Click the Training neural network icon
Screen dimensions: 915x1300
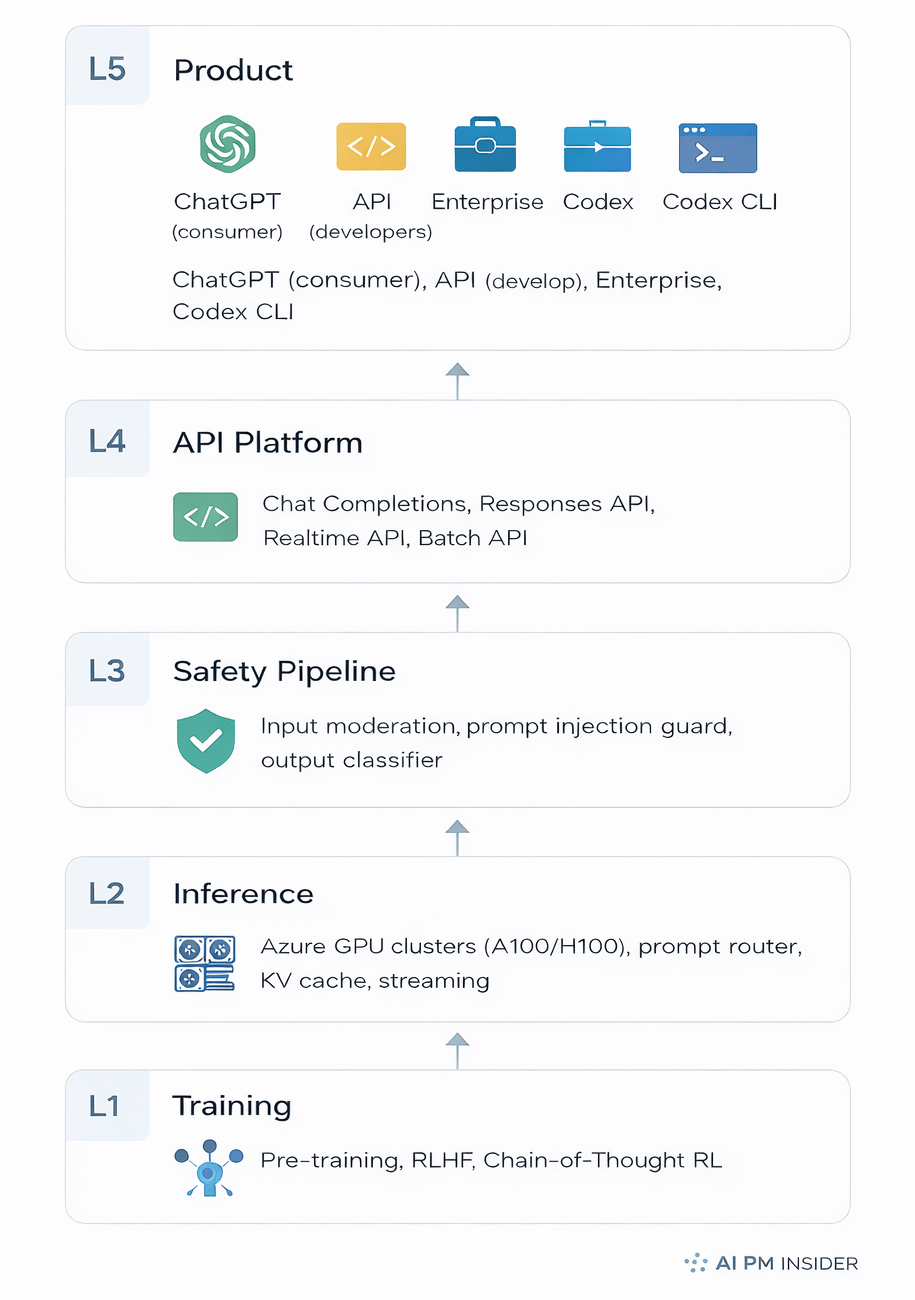coord(208,1166)
